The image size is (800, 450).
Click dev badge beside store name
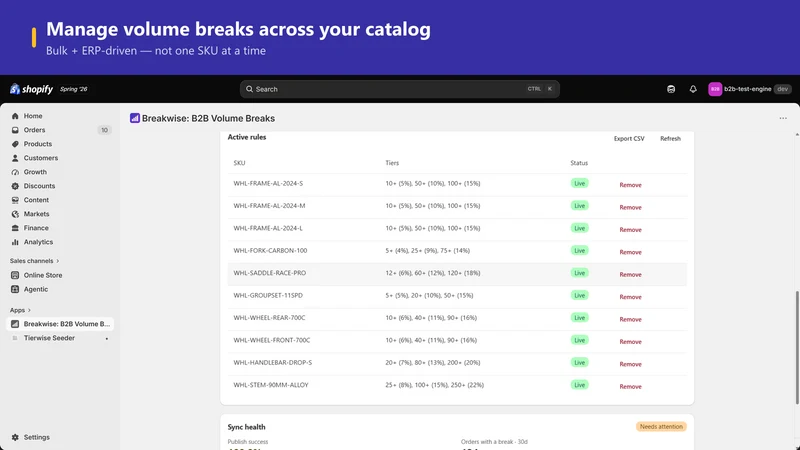pos(783,89)
